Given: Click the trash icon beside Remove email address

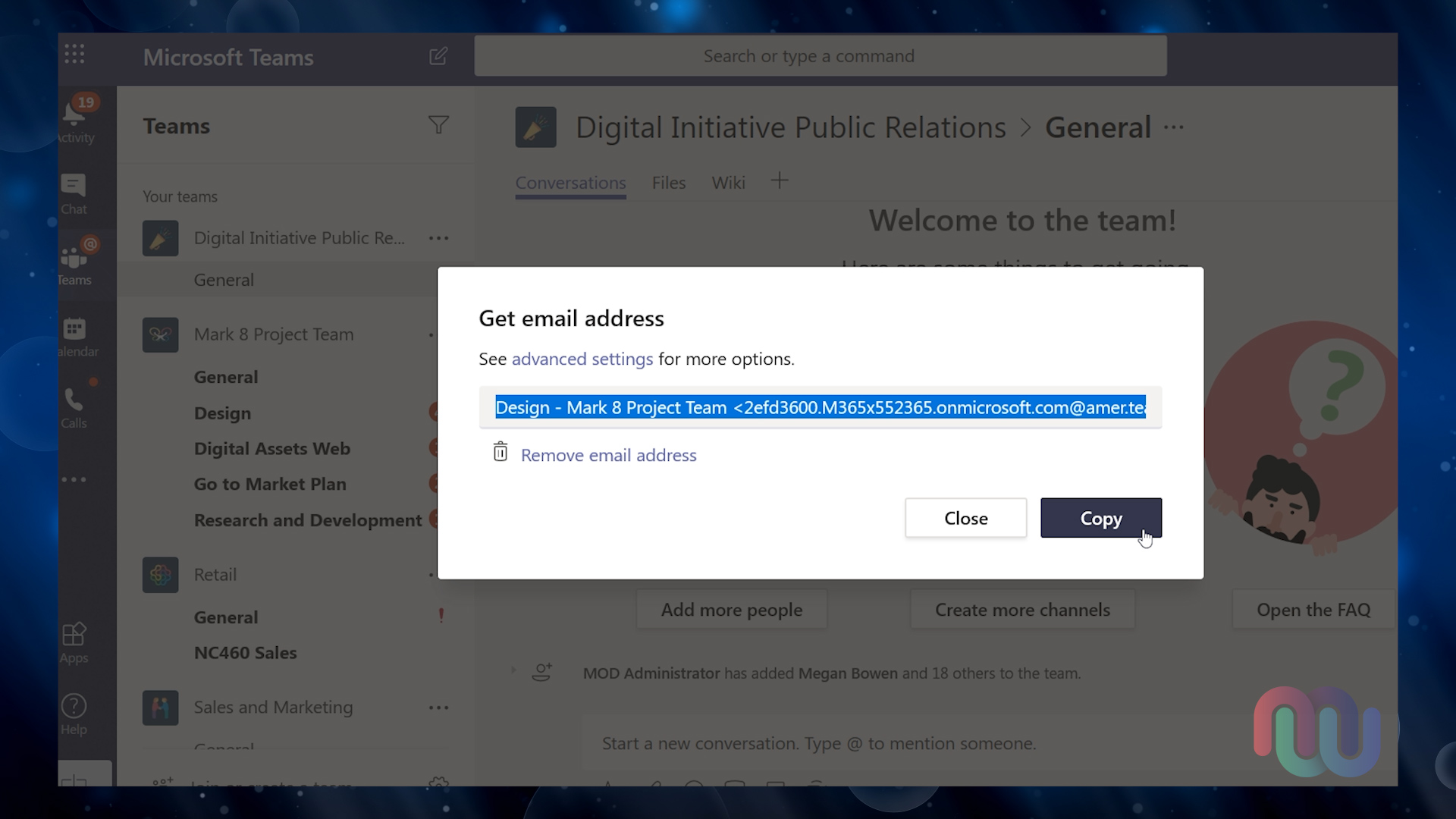Looking at the screenshot, I should click(x=500, y=452).
